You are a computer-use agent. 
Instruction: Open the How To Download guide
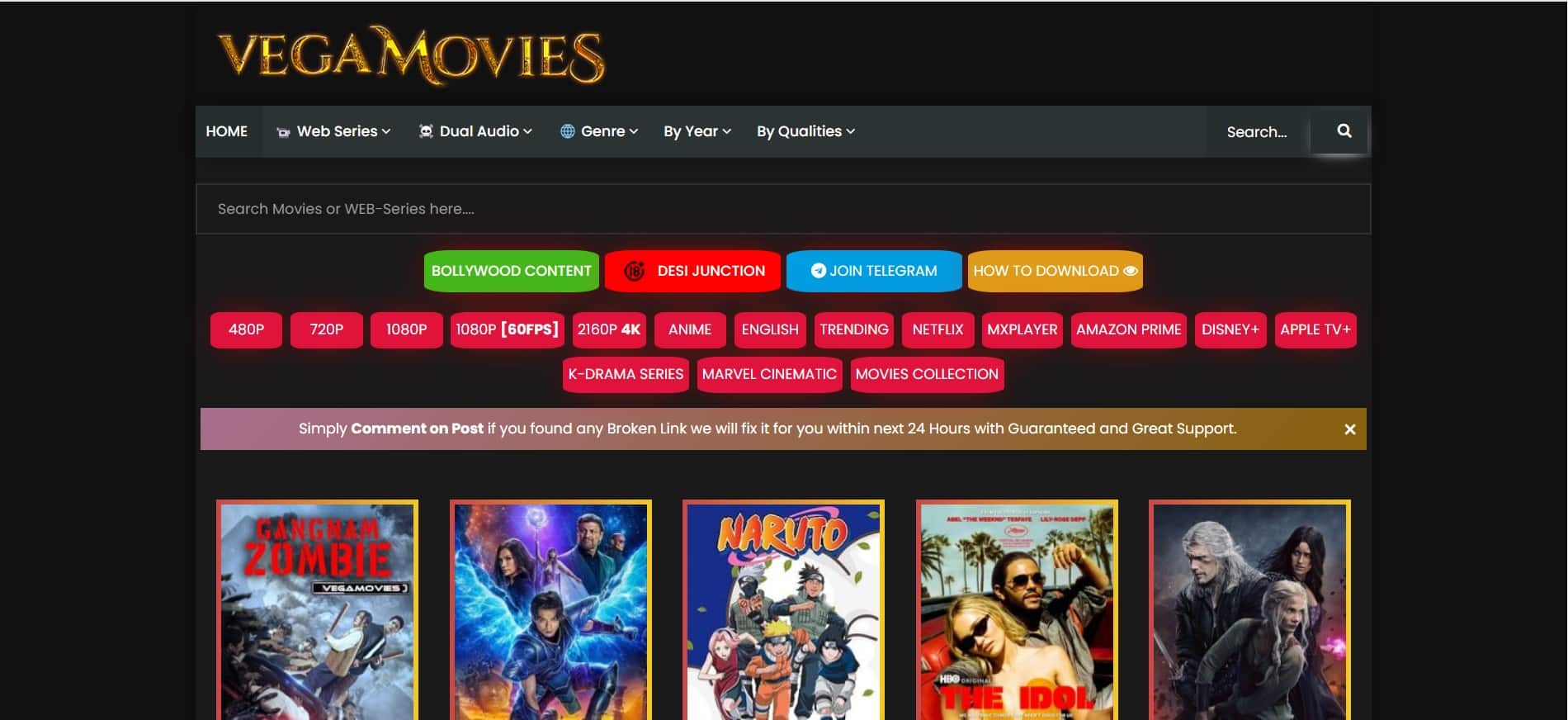coord(1056,271)
